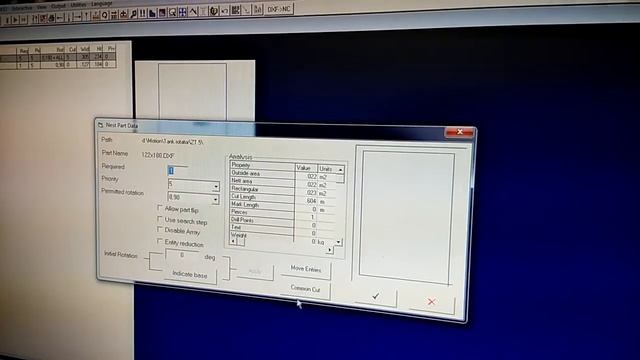Enable the Use search step checkbox
Screen dimensions: 640x360
(x=160, y=219)
